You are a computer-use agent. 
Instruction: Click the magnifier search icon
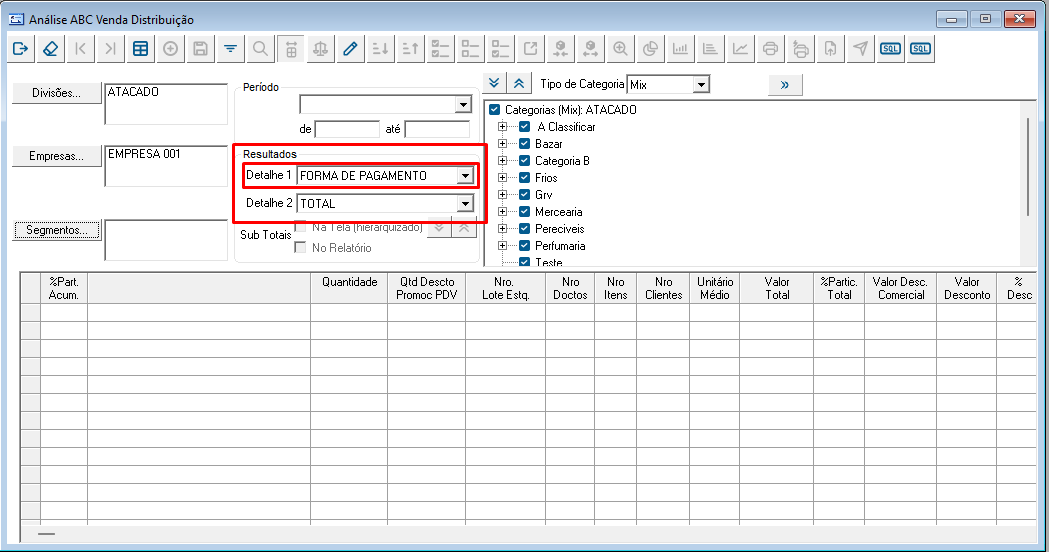click(x=260, y=49)
